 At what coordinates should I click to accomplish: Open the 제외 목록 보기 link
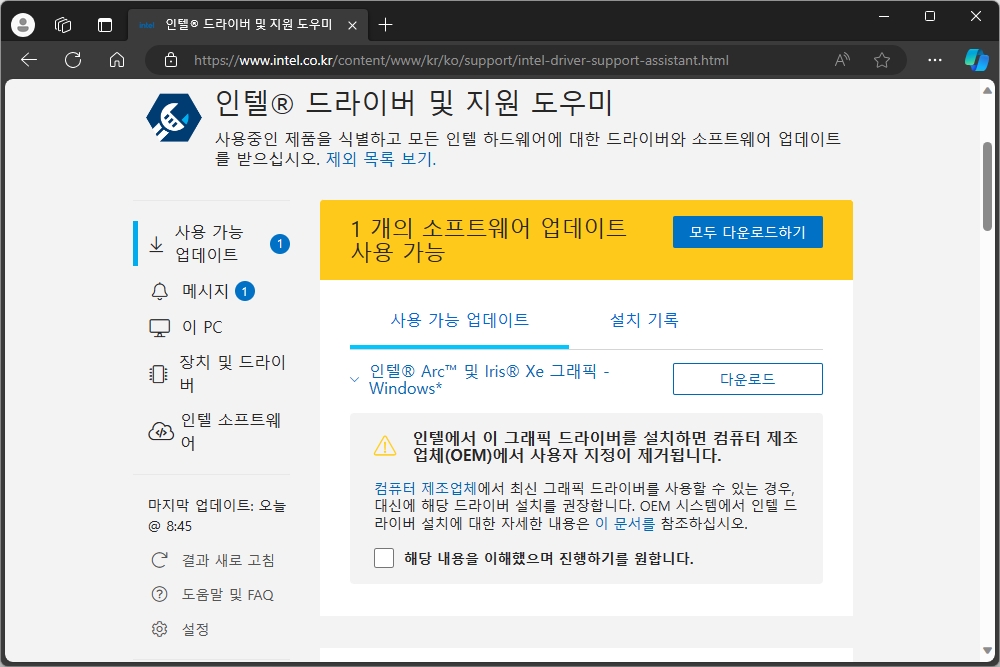(381, 158)
